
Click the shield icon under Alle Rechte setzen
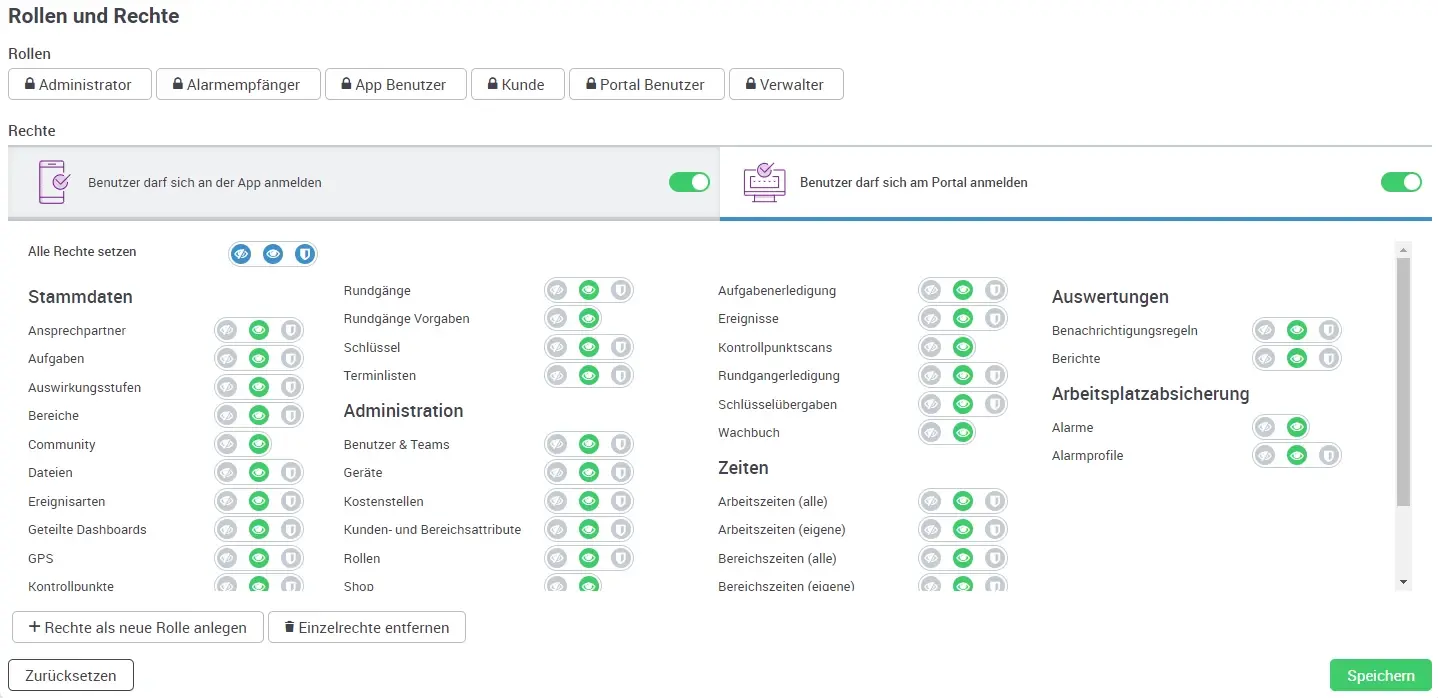[x=304, y=253]
